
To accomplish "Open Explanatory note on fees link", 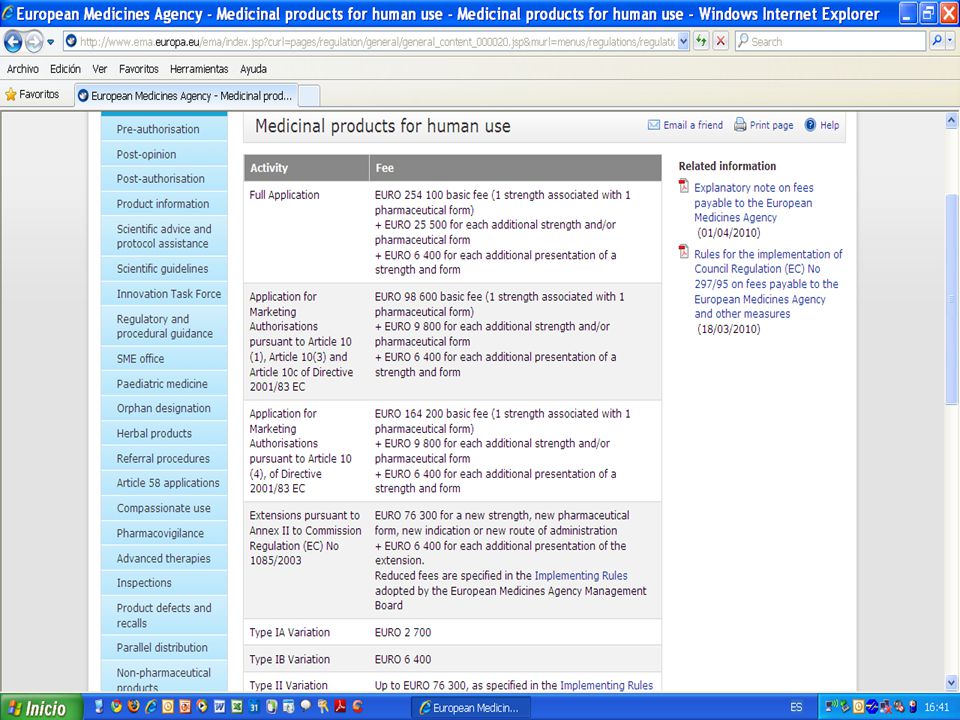I will [754, 203].
